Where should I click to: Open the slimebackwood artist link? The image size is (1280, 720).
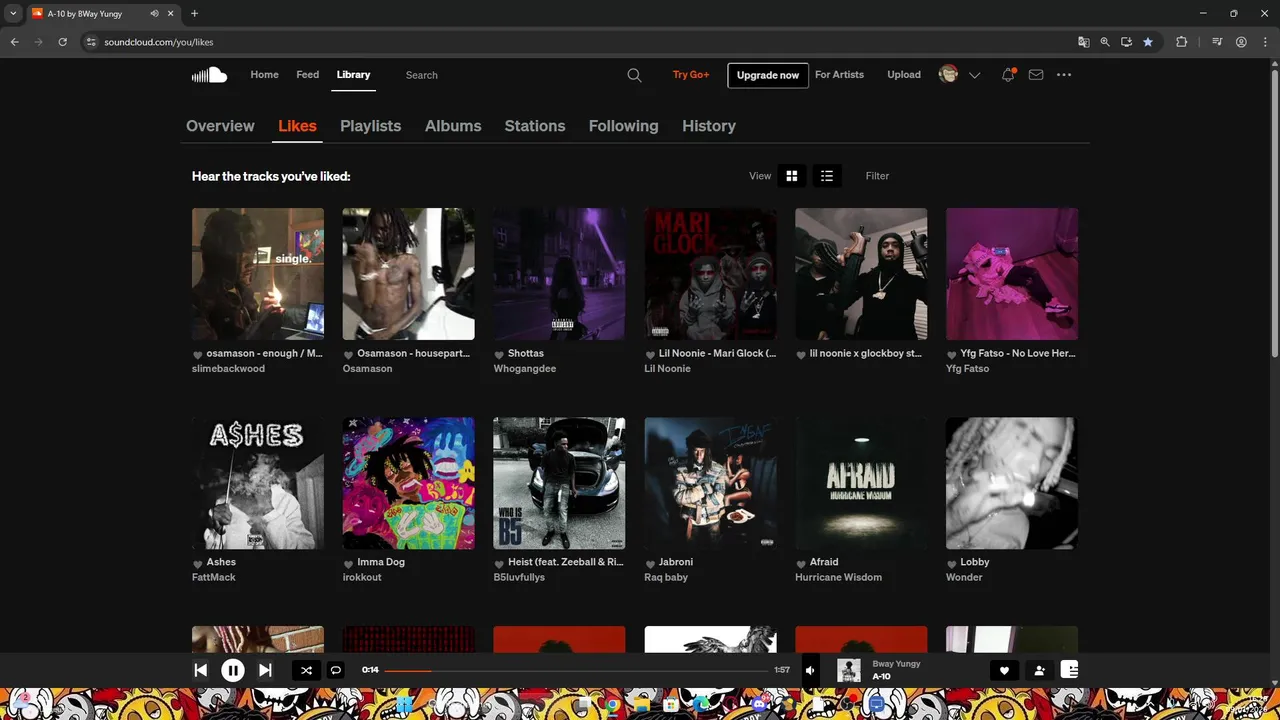click(228, 368)
